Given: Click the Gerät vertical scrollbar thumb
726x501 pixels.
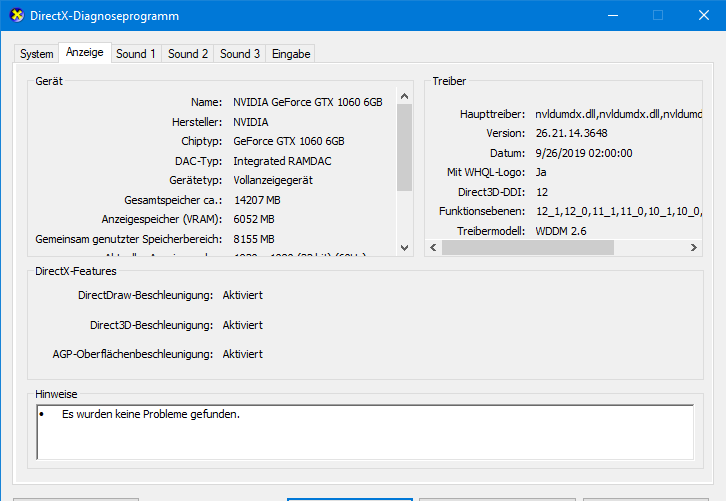Looking at the screenshot, I should point(404,147).
